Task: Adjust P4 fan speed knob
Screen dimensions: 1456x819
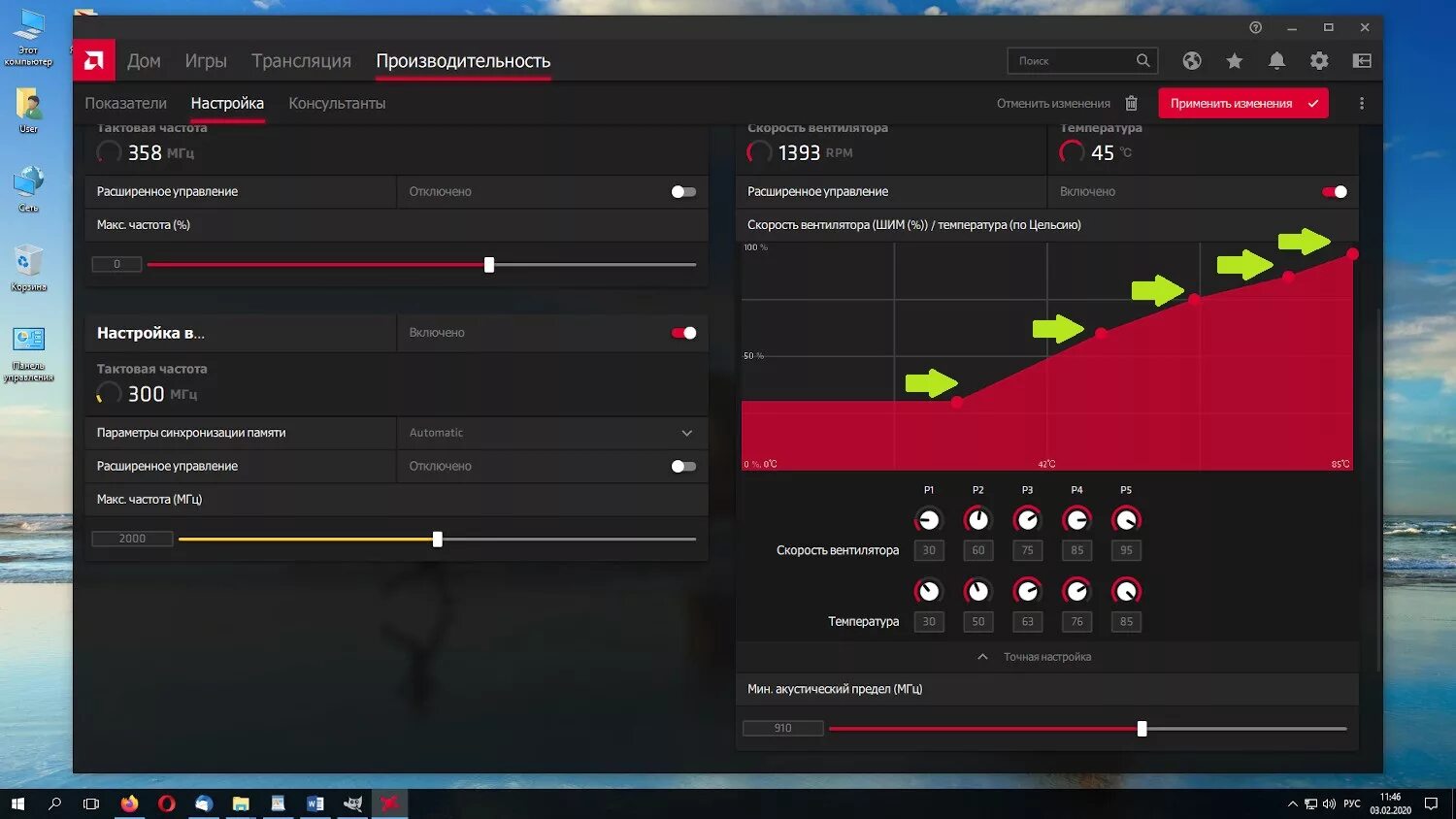Action: 1076,520
